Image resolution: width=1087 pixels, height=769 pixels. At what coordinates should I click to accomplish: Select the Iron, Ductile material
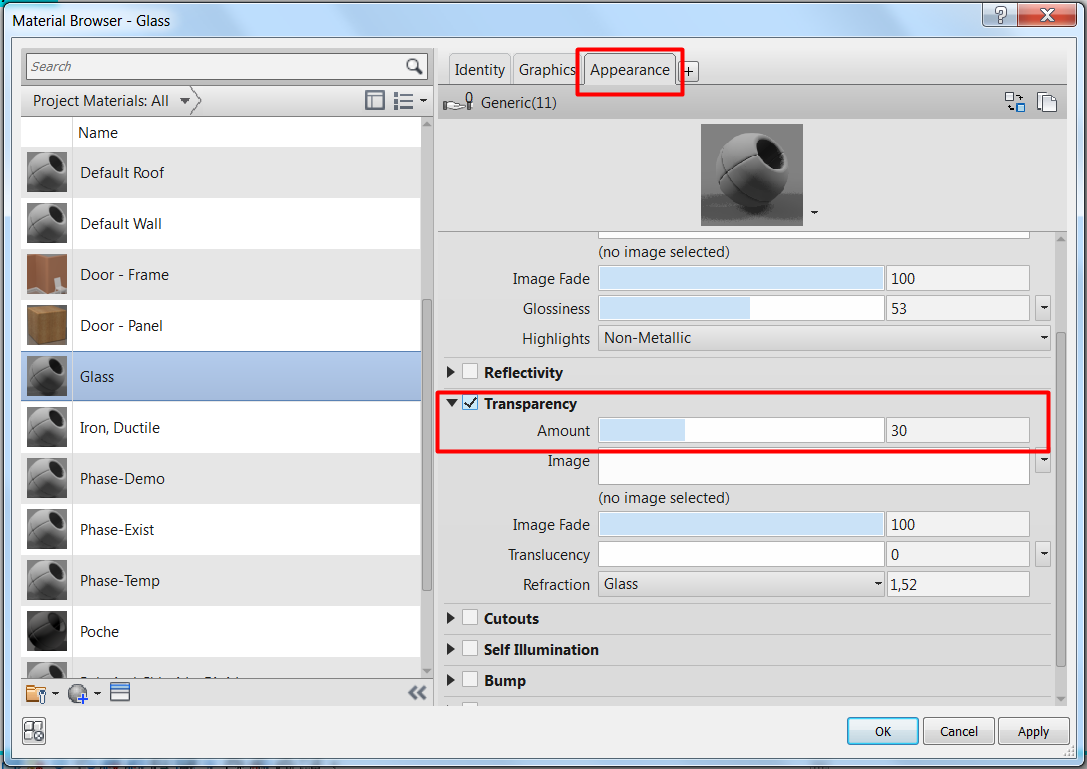tap(119, 427)
